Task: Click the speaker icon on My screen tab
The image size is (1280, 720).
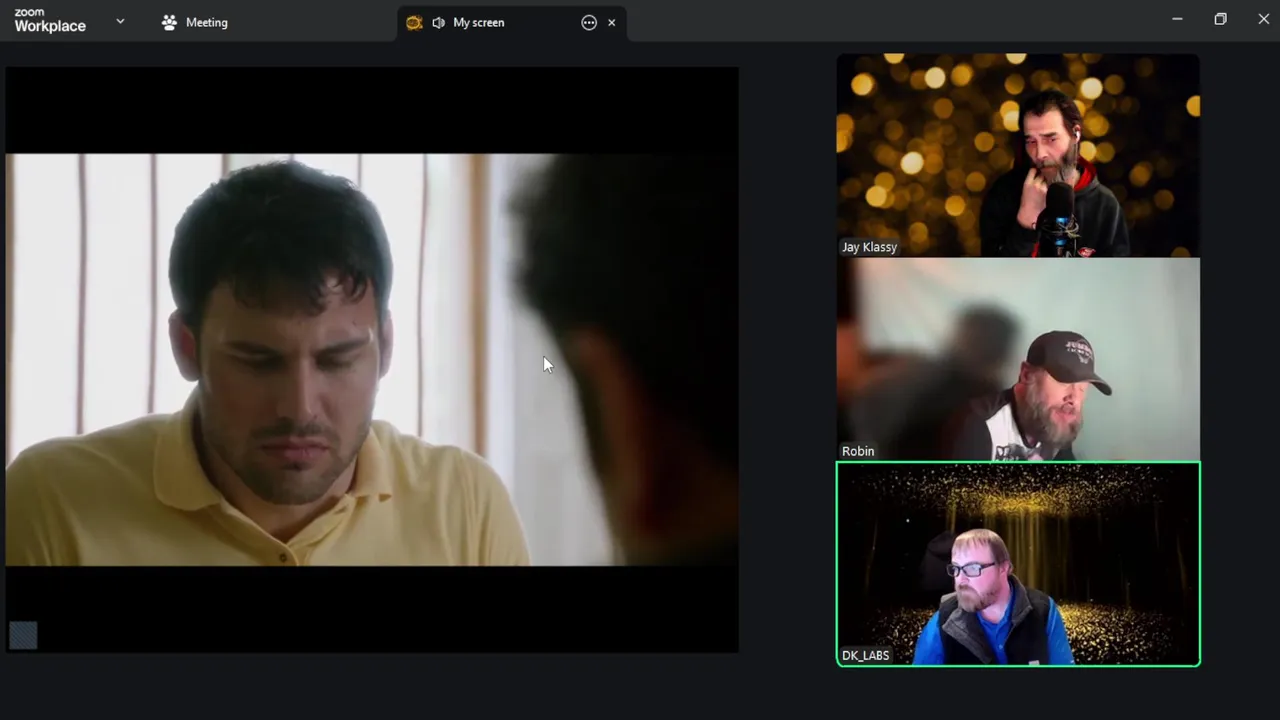Action: click(x=439, y=22)
